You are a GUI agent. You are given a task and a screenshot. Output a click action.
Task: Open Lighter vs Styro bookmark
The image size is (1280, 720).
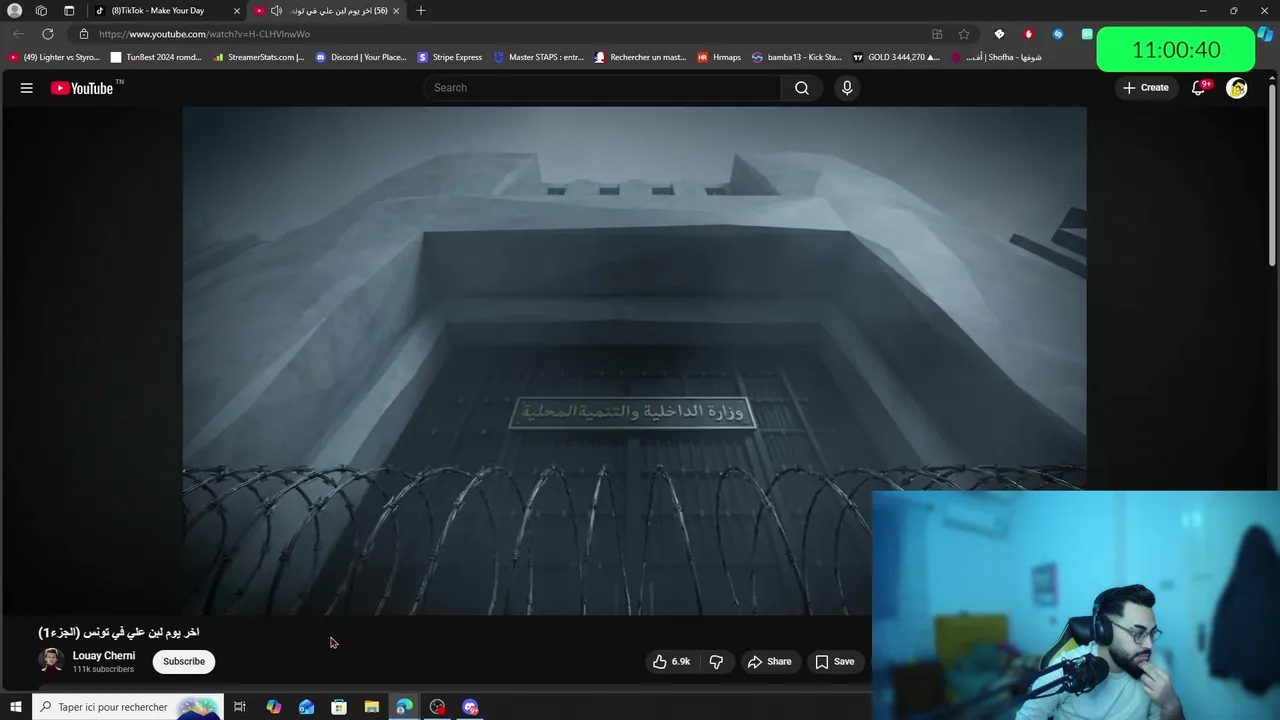(55, 57)
